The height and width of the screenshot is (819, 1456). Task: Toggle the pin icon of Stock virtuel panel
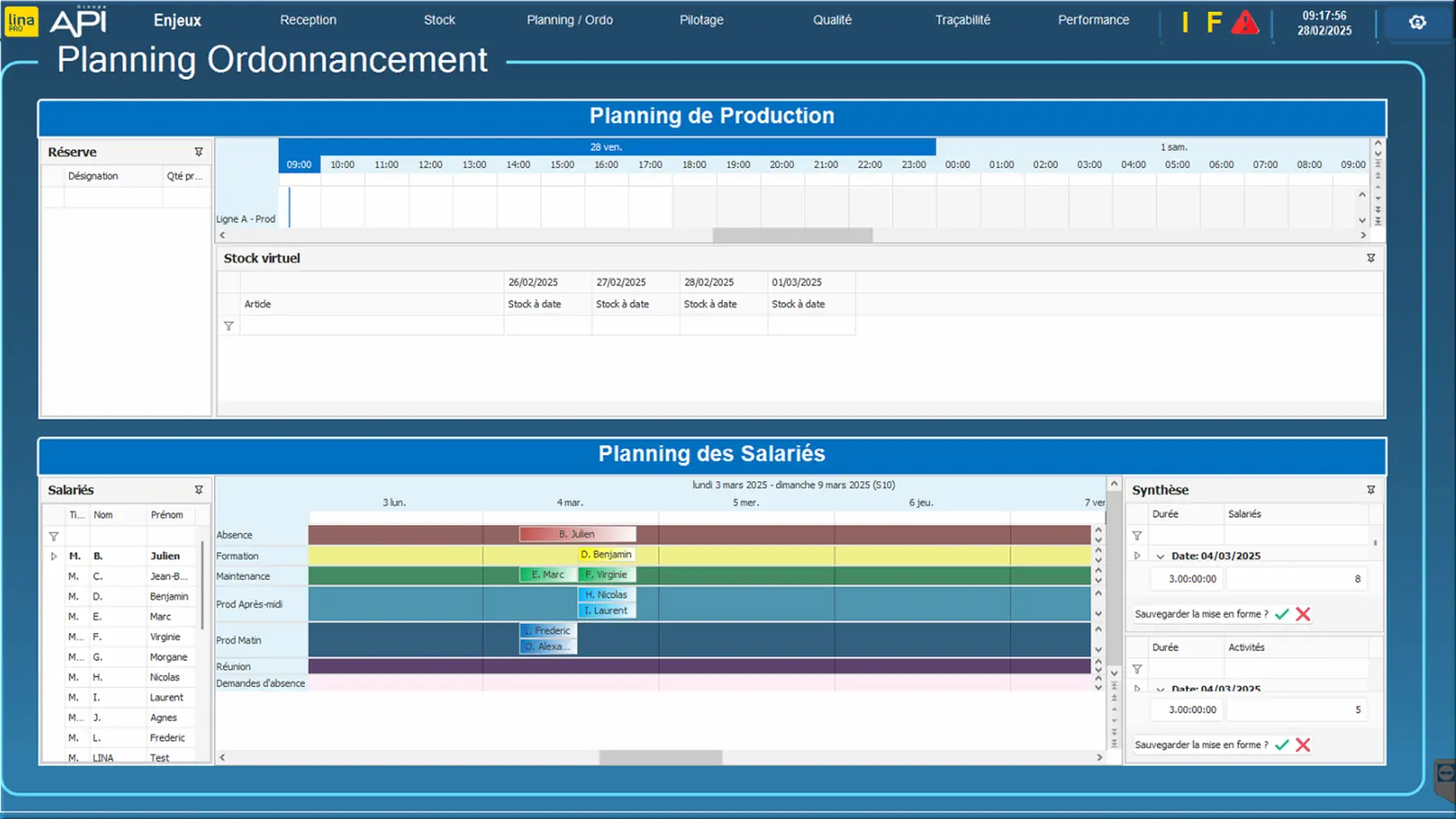(1370, 258)
